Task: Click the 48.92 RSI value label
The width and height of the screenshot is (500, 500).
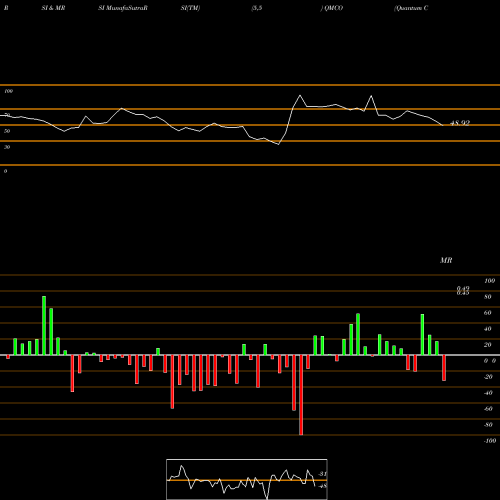Action: click(x=460, y=123)
